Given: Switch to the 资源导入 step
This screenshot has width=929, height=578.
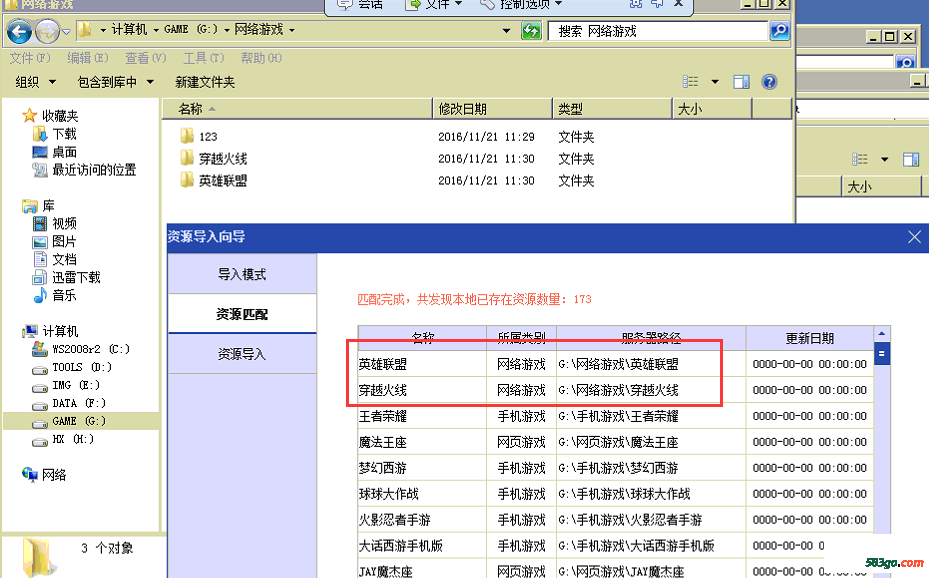Looking at the screenshot, I should pos(242,354).
